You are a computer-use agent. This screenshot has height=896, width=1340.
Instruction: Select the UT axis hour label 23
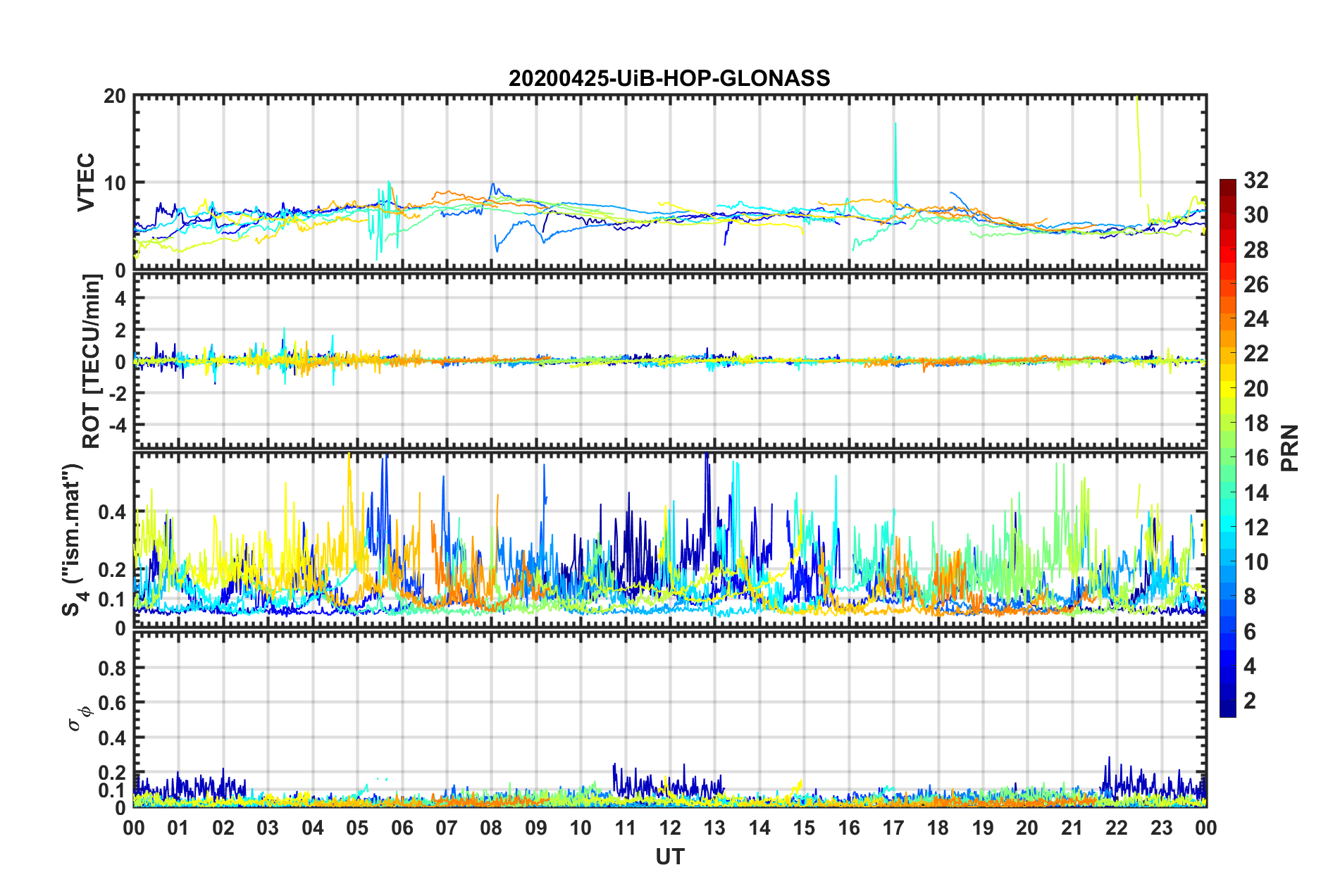(x=1162, y=828)
